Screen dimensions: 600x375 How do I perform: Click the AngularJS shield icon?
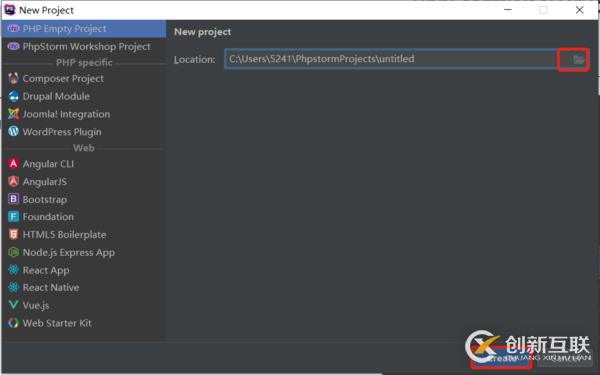click(13, 181)
